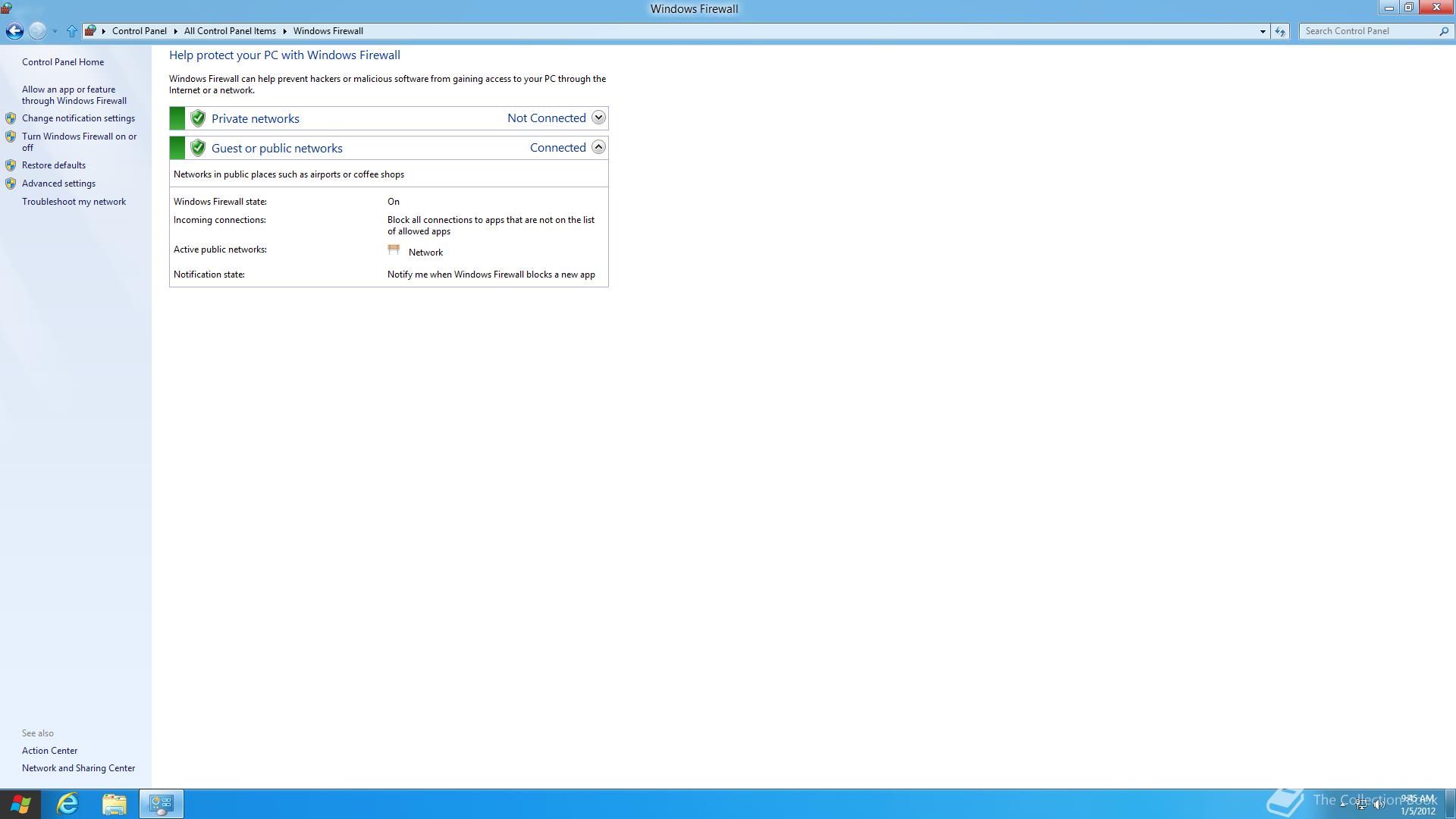Screen dimensions: 1456x819
Task: Click the Forward navigation arrow
Action: point(37,31)
